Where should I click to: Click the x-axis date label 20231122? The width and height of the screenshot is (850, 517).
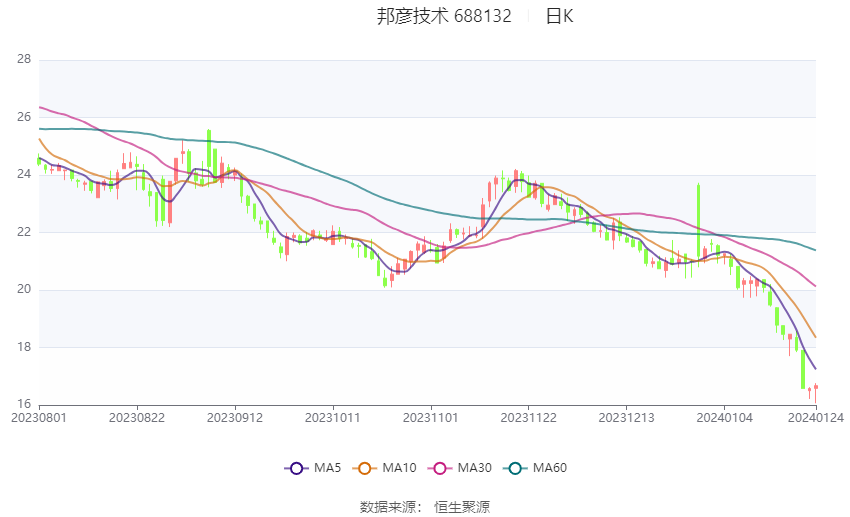(x=529, y=418)
